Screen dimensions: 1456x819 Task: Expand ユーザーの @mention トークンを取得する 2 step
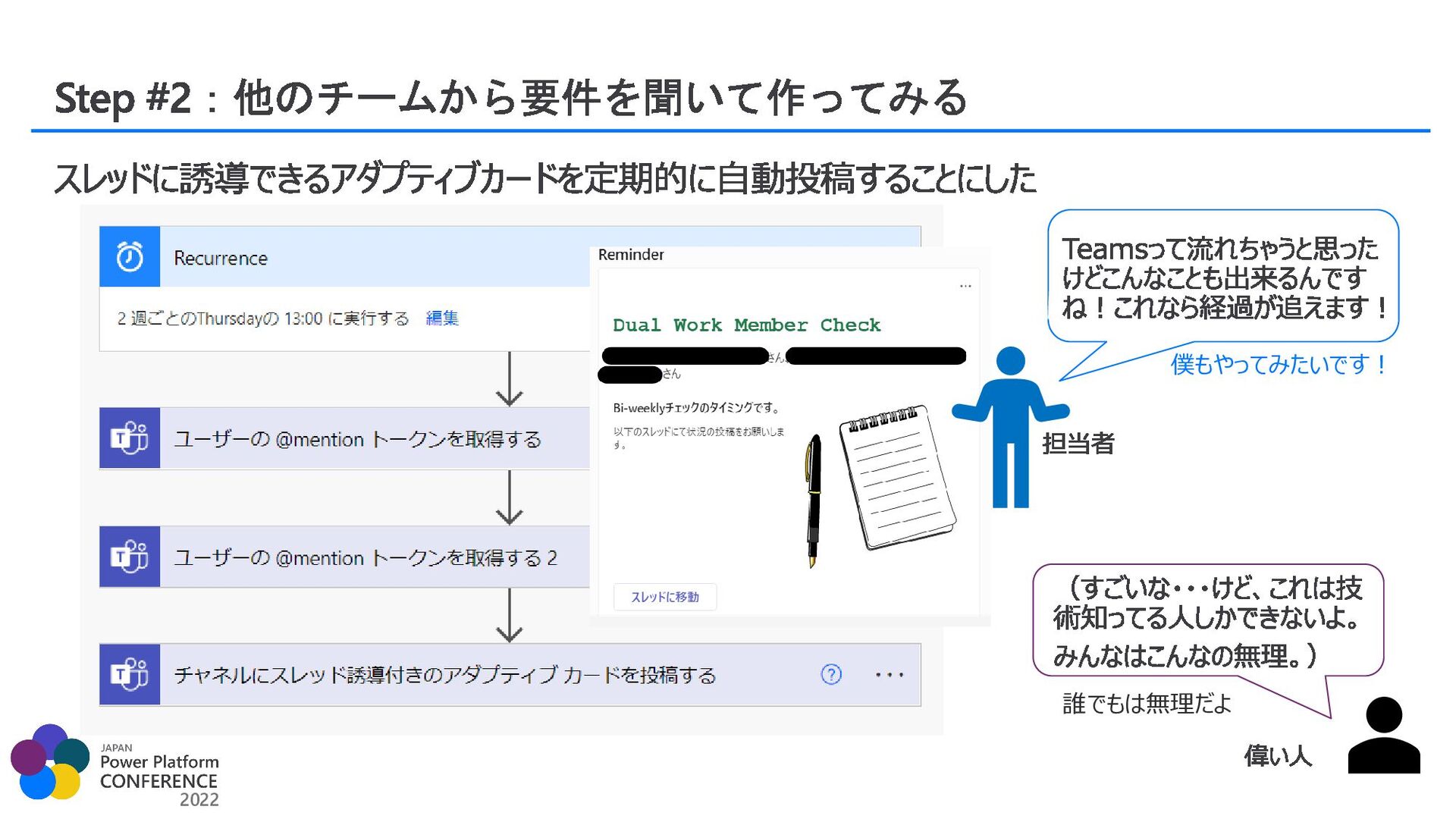click(x=365, y=557)
